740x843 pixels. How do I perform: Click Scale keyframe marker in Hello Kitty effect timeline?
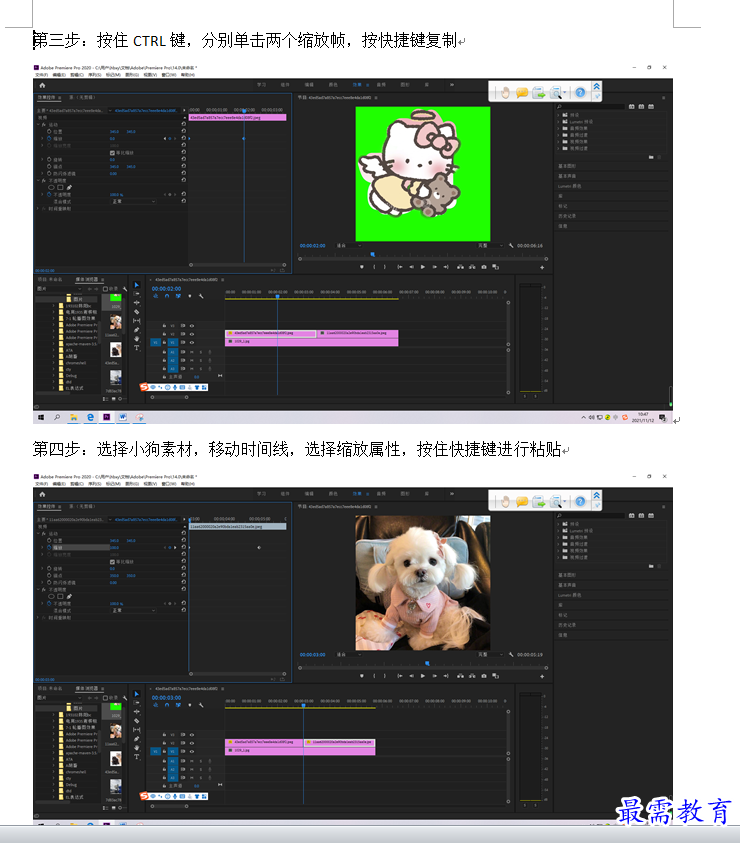[x=244, y=138]
